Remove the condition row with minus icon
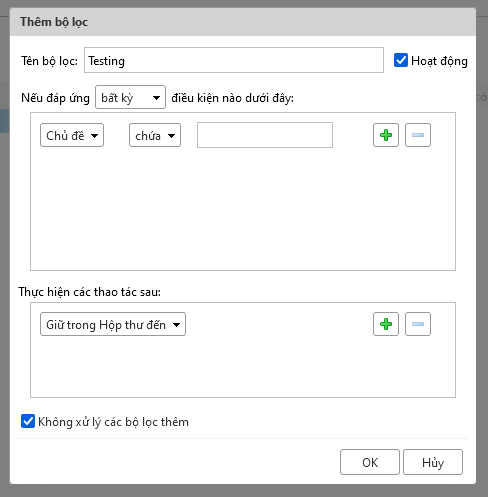 tap(418, 135)
